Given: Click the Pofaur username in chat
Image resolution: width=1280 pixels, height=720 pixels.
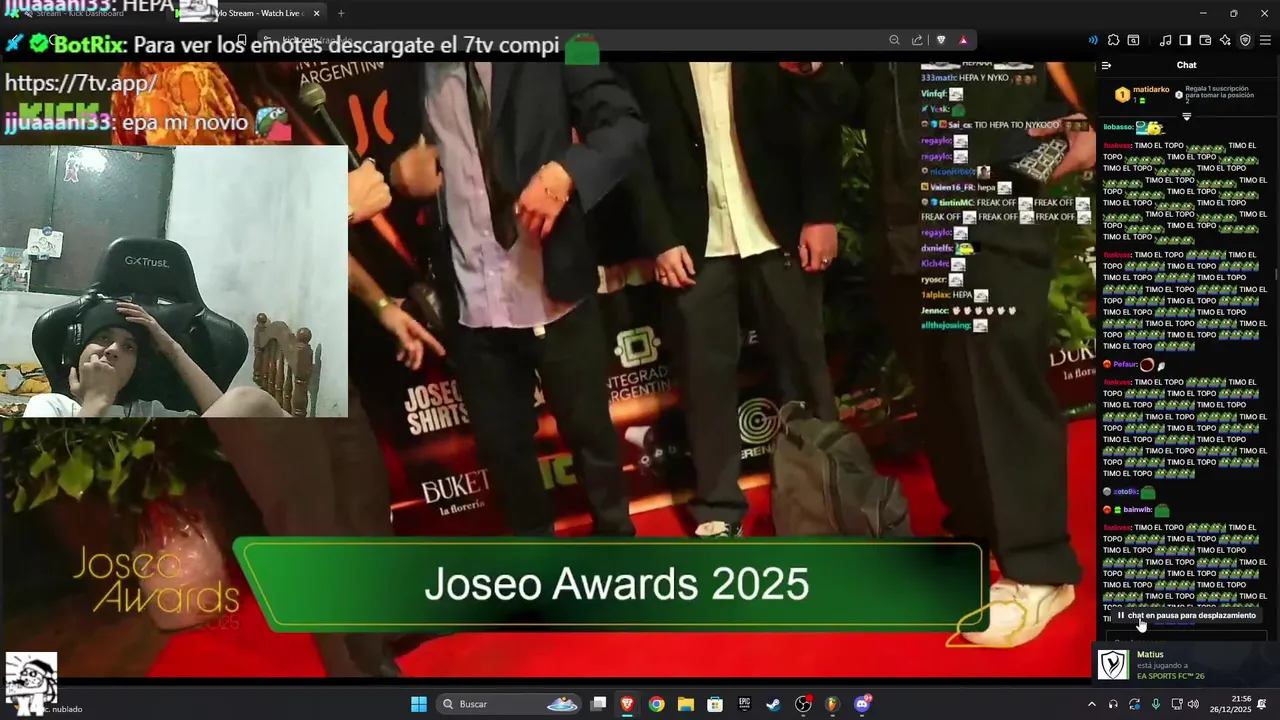Looking at the screenshot, I should tap(1126, 365).
